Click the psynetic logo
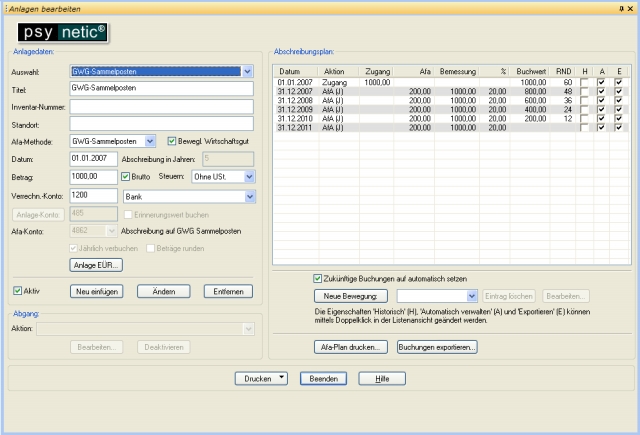This screenshot has height=435, width=640. (x=60, y=31)
